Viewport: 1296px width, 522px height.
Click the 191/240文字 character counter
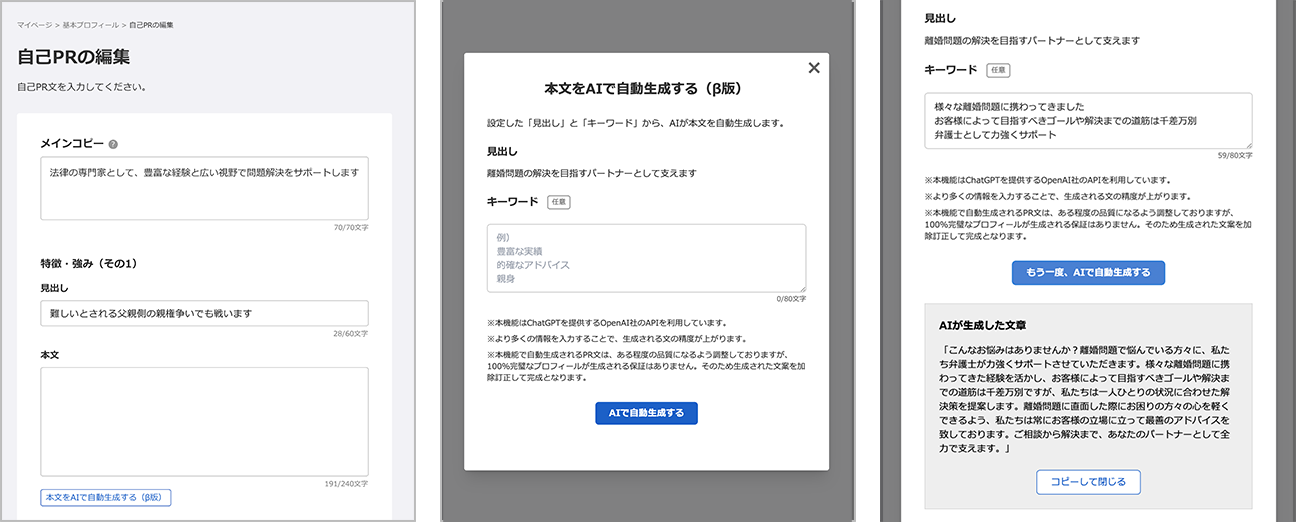pyautogui.click(x=346, y=484)
